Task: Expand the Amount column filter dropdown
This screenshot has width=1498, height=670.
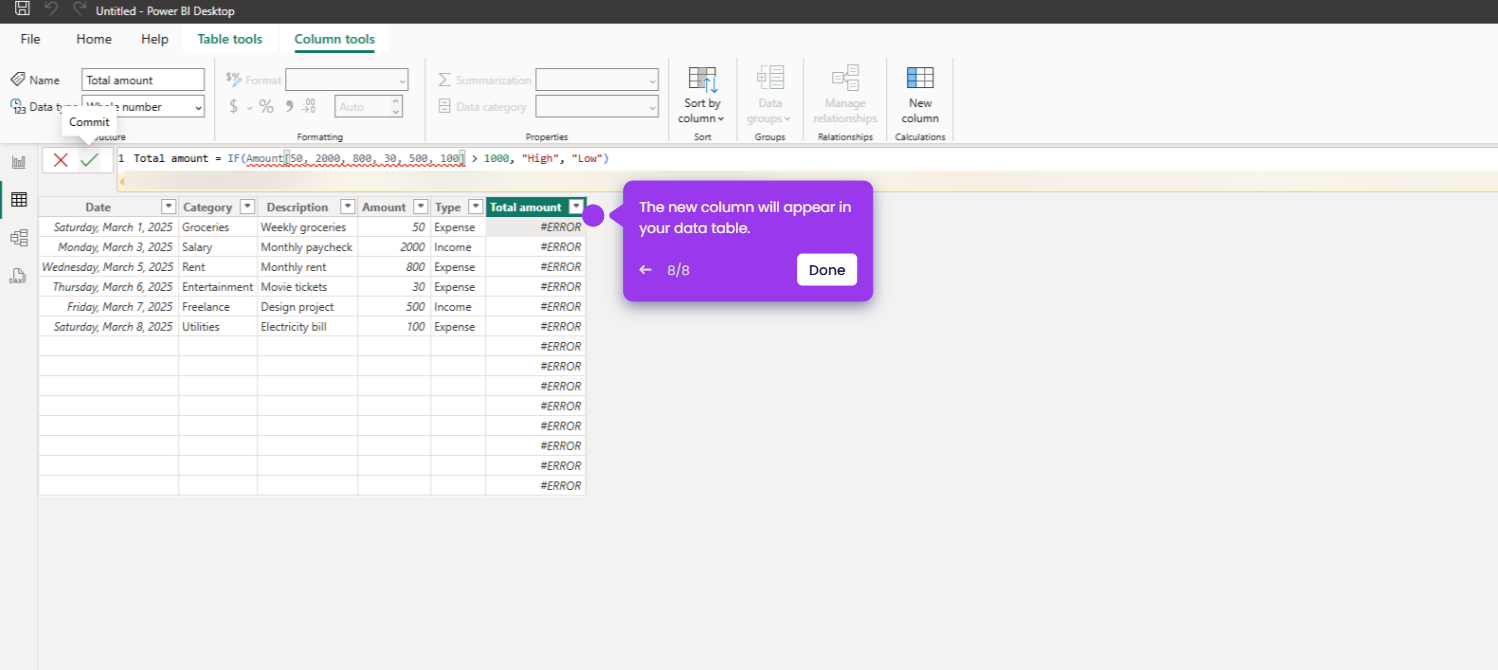Action: pos(420,206)
